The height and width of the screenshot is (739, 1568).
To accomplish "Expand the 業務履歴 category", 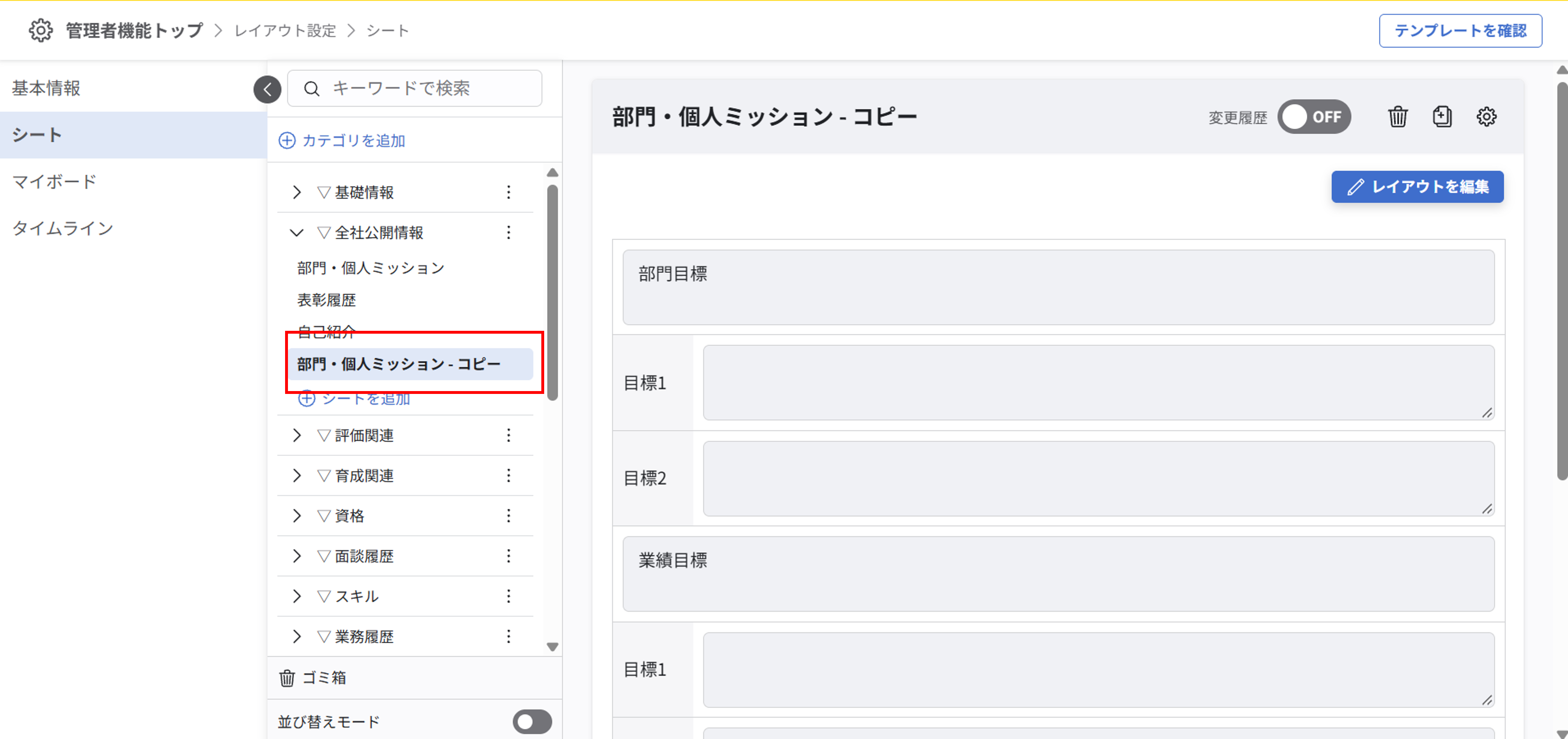I will click(296, 636).
